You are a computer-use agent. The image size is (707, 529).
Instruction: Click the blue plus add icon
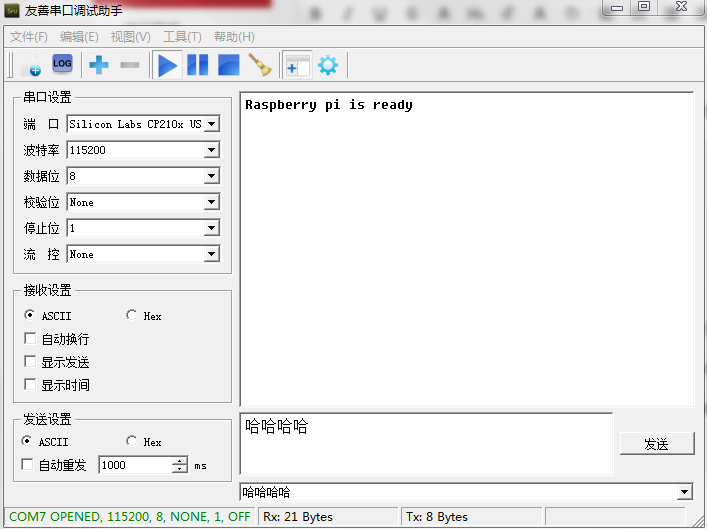[x=99, y=65]
